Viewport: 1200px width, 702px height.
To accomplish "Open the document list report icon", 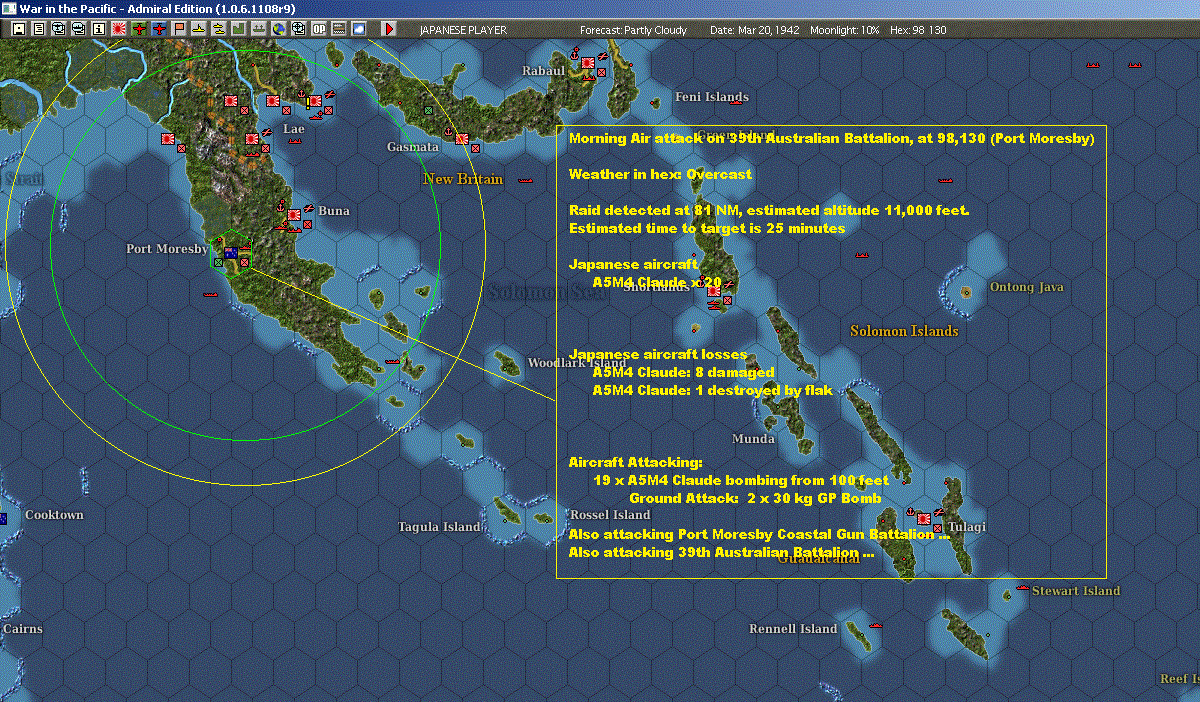I will (x=38, y=29).
